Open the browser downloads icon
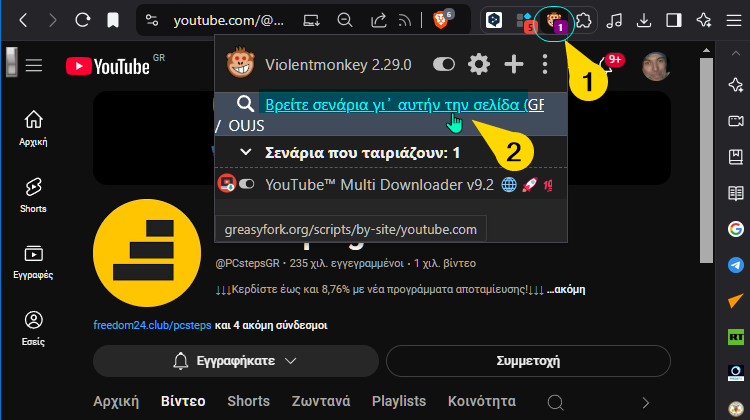This screenshot has height=420, width=750. tap(644, 20)
